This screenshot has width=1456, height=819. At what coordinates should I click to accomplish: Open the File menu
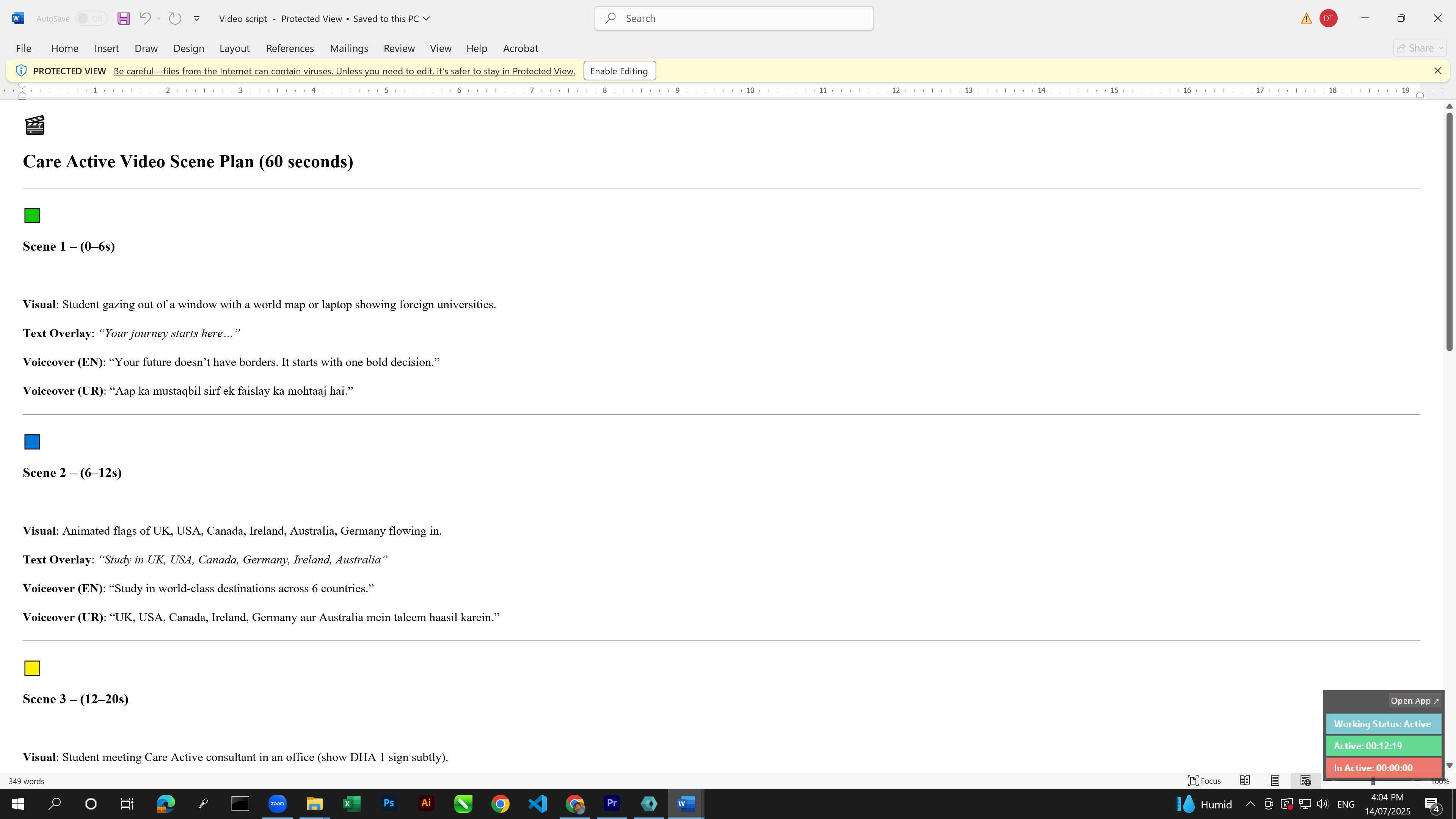[x=24, y=49]
